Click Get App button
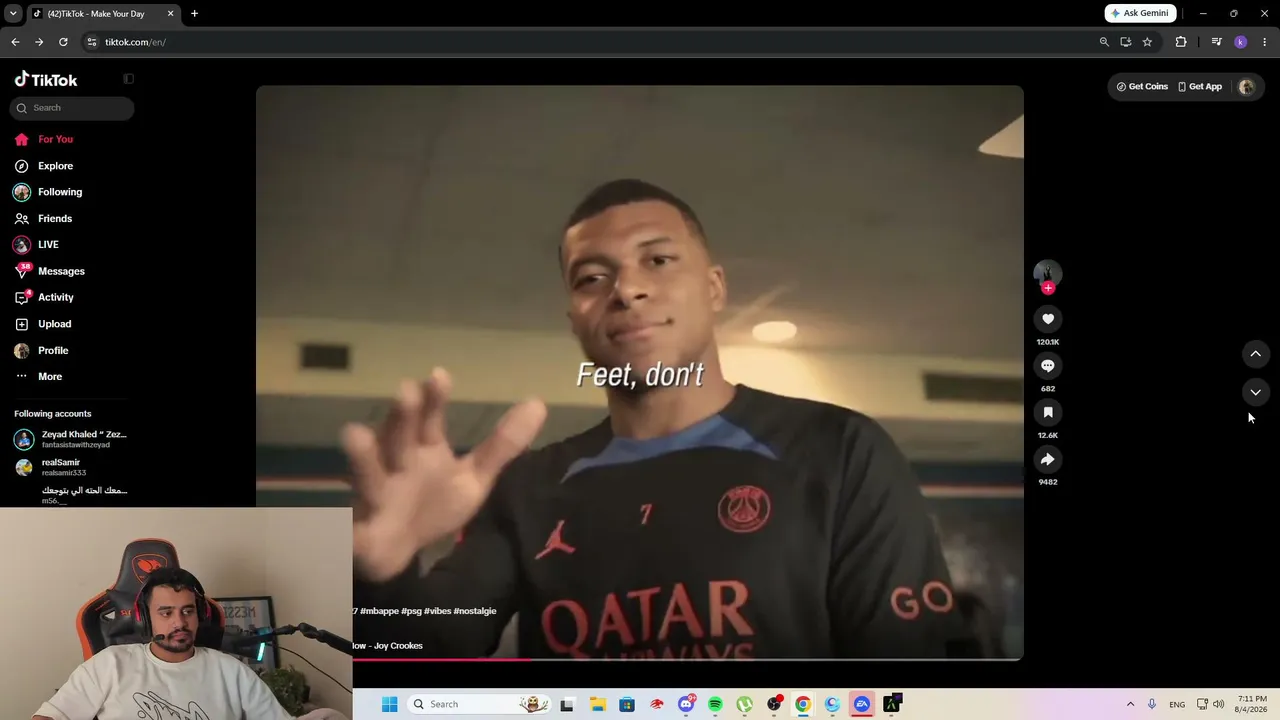The height and width of the screenshot is (720, 1280). pyautogui.click(x=1200, y=87)
